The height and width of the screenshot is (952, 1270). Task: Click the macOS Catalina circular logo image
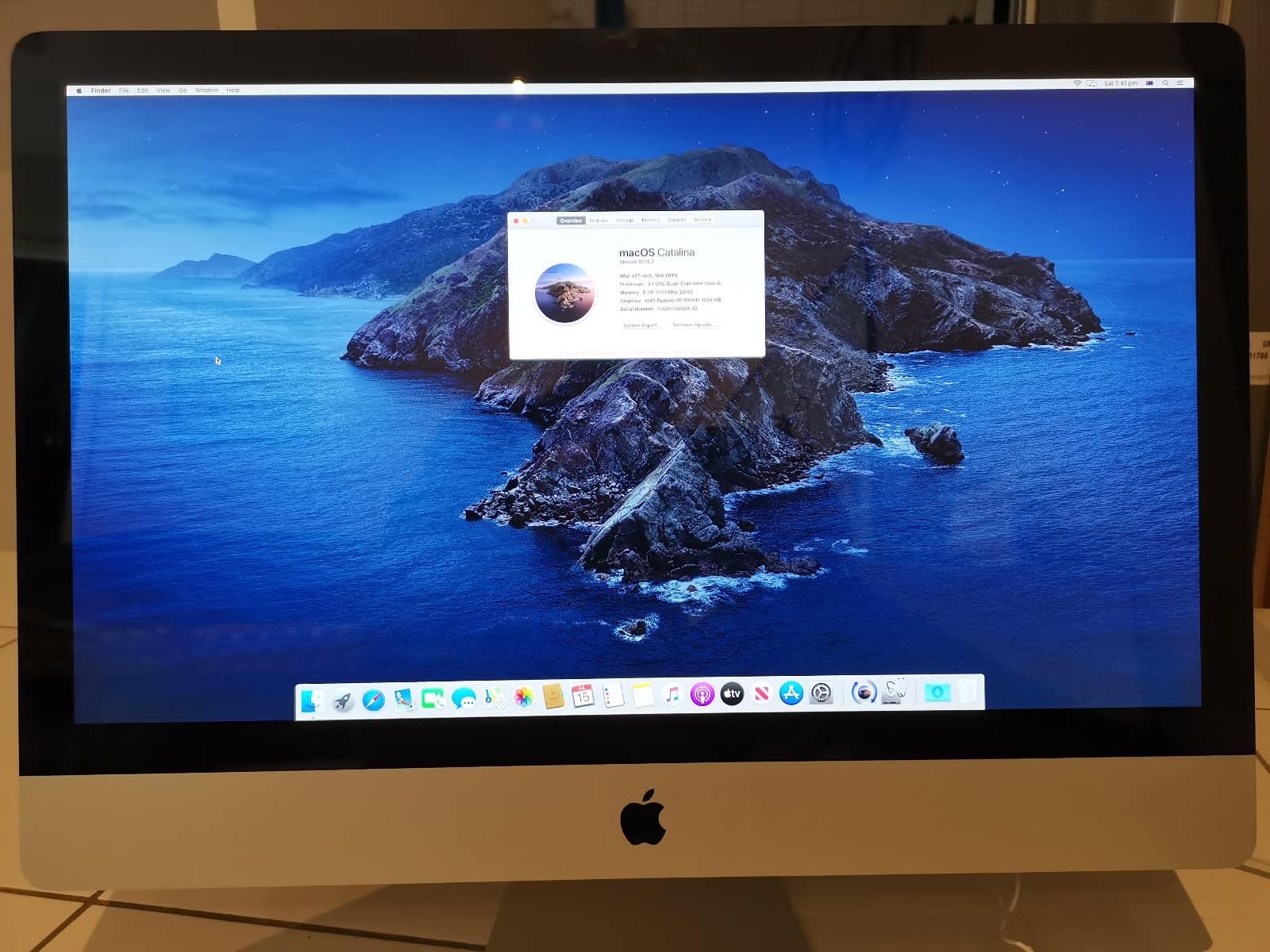point(564,294)
